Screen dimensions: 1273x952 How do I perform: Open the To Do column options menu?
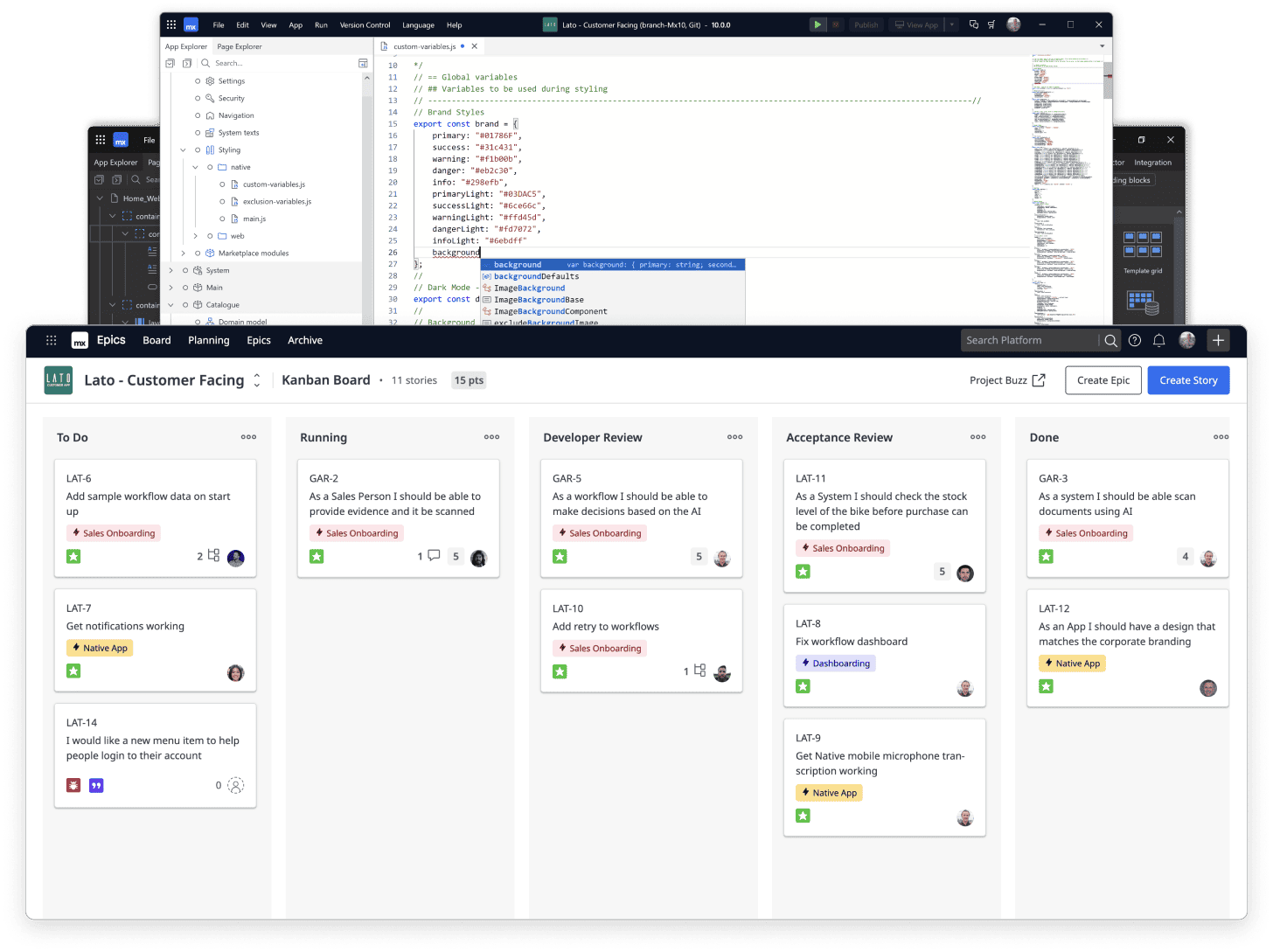coord(249,437)
